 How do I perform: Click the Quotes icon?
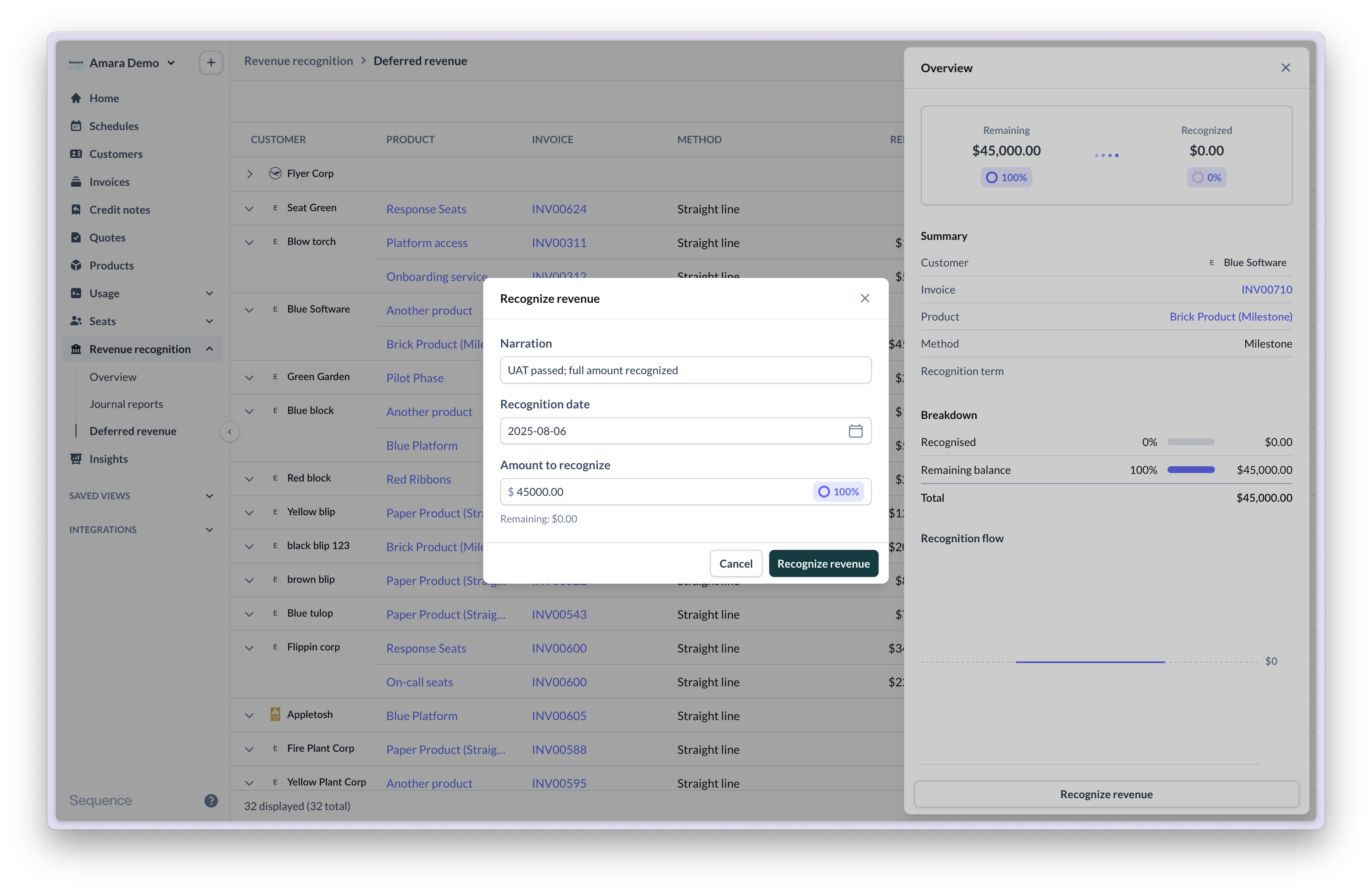(x=76, y=237)
